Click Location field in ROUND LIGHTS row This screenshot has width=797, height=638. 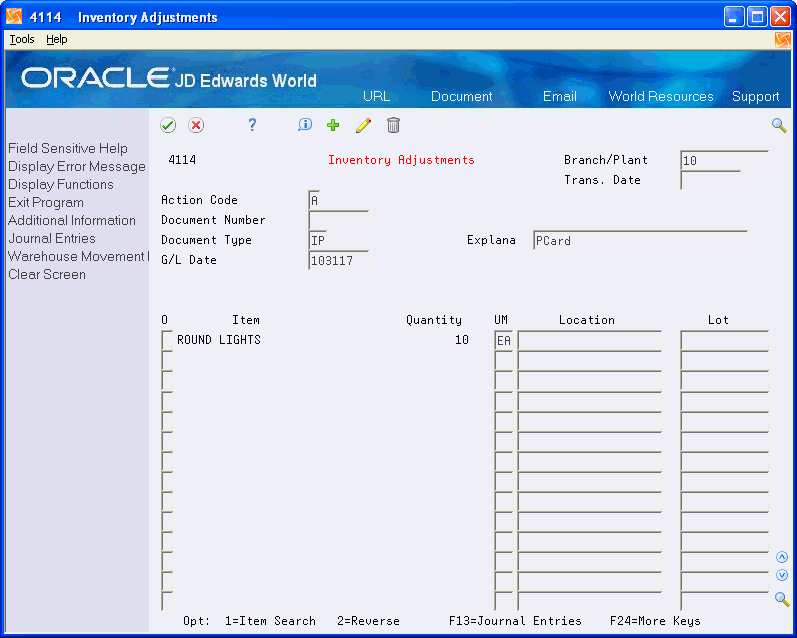coord(590,340)
